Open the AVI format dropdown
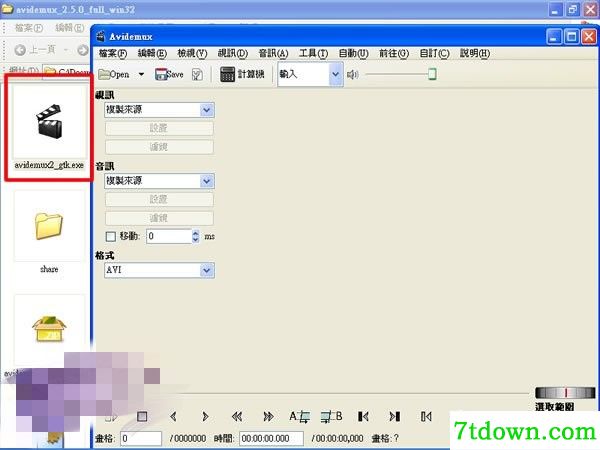Image resolution: width=600 pixels, height=450 pixels. point(159,270)
